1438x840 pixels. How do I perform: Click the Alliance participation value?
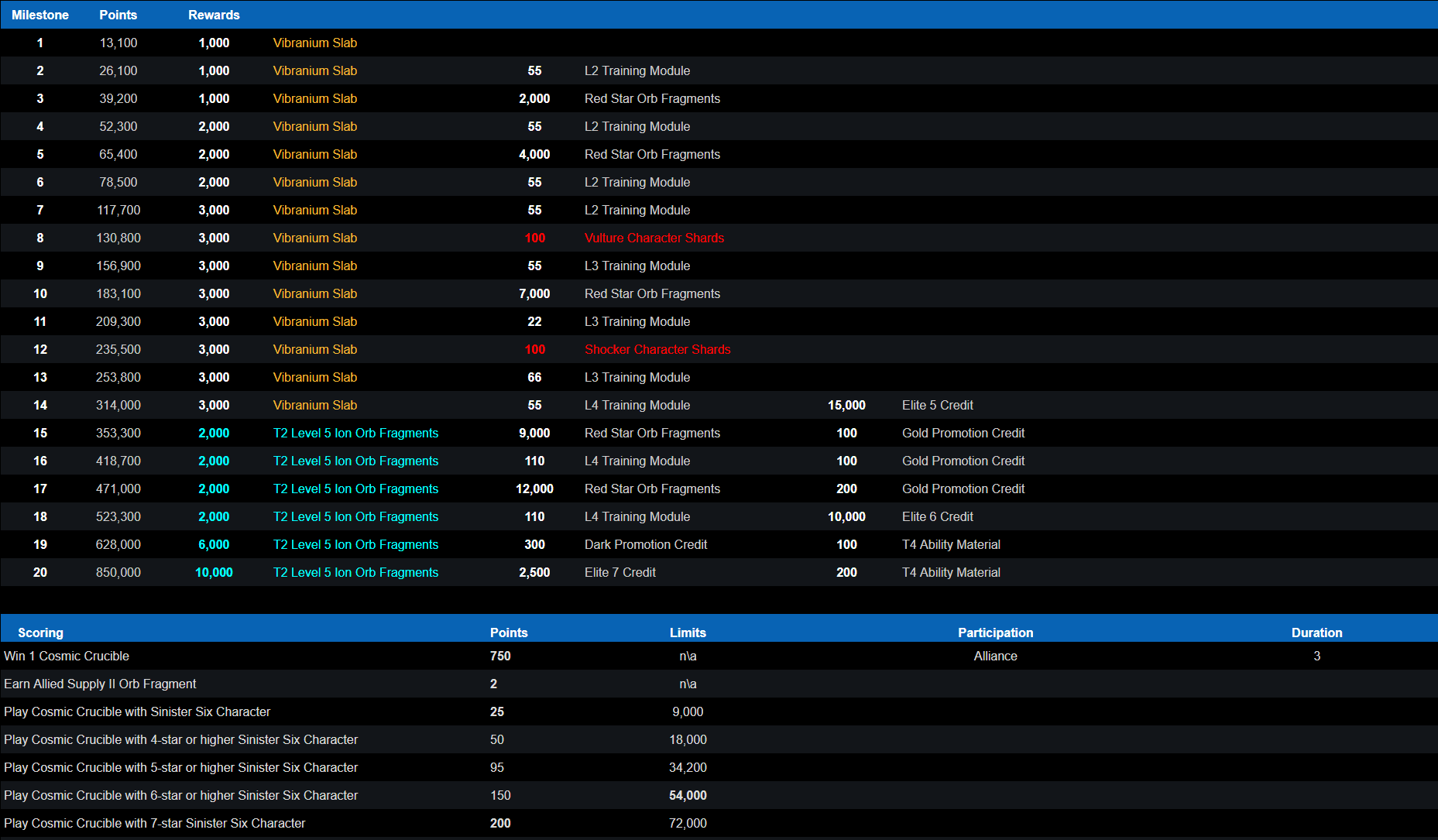(x=995, y=656)
